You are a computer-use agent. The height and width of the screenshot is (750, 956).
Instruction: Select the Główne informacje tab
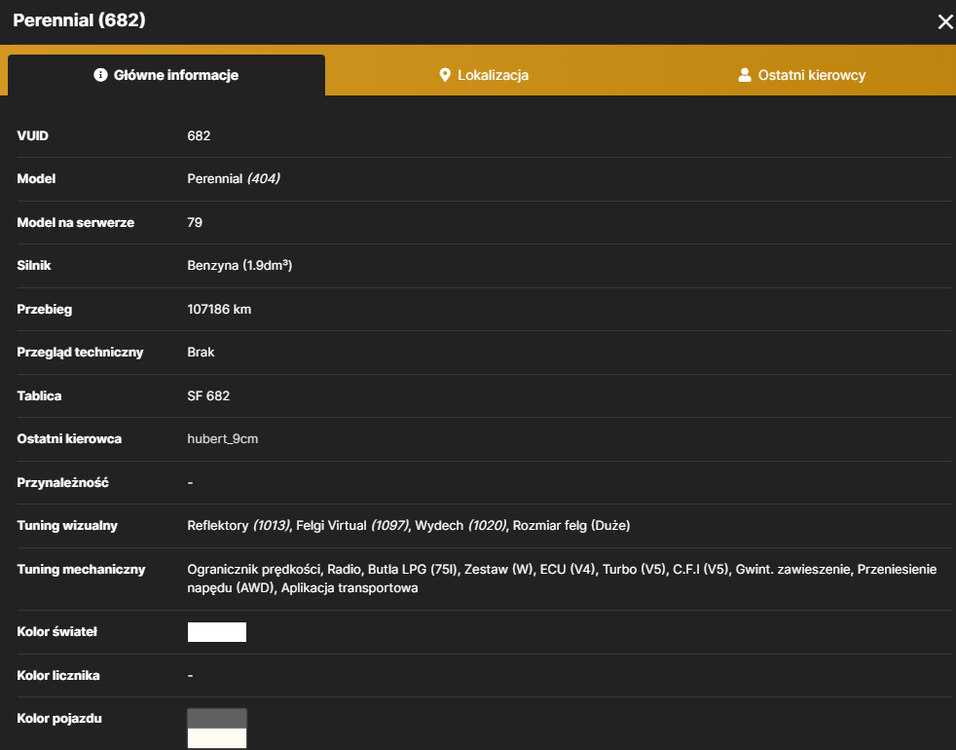(x=166, y=75)
